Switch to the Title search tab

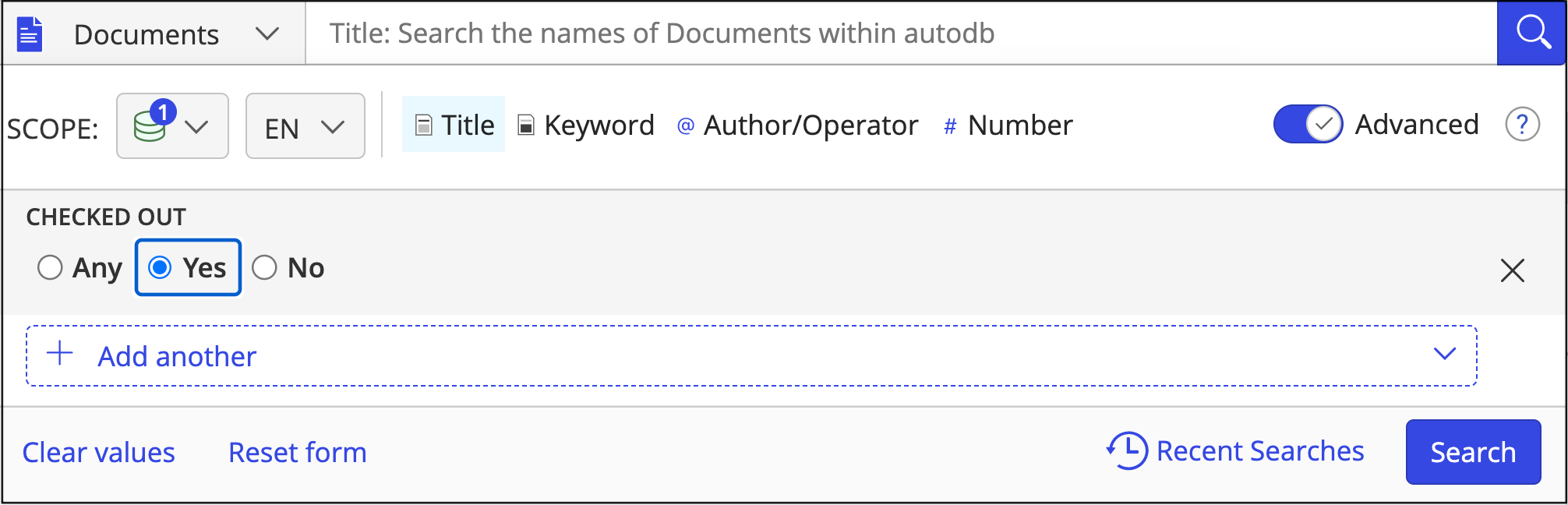tap(454, 125)
